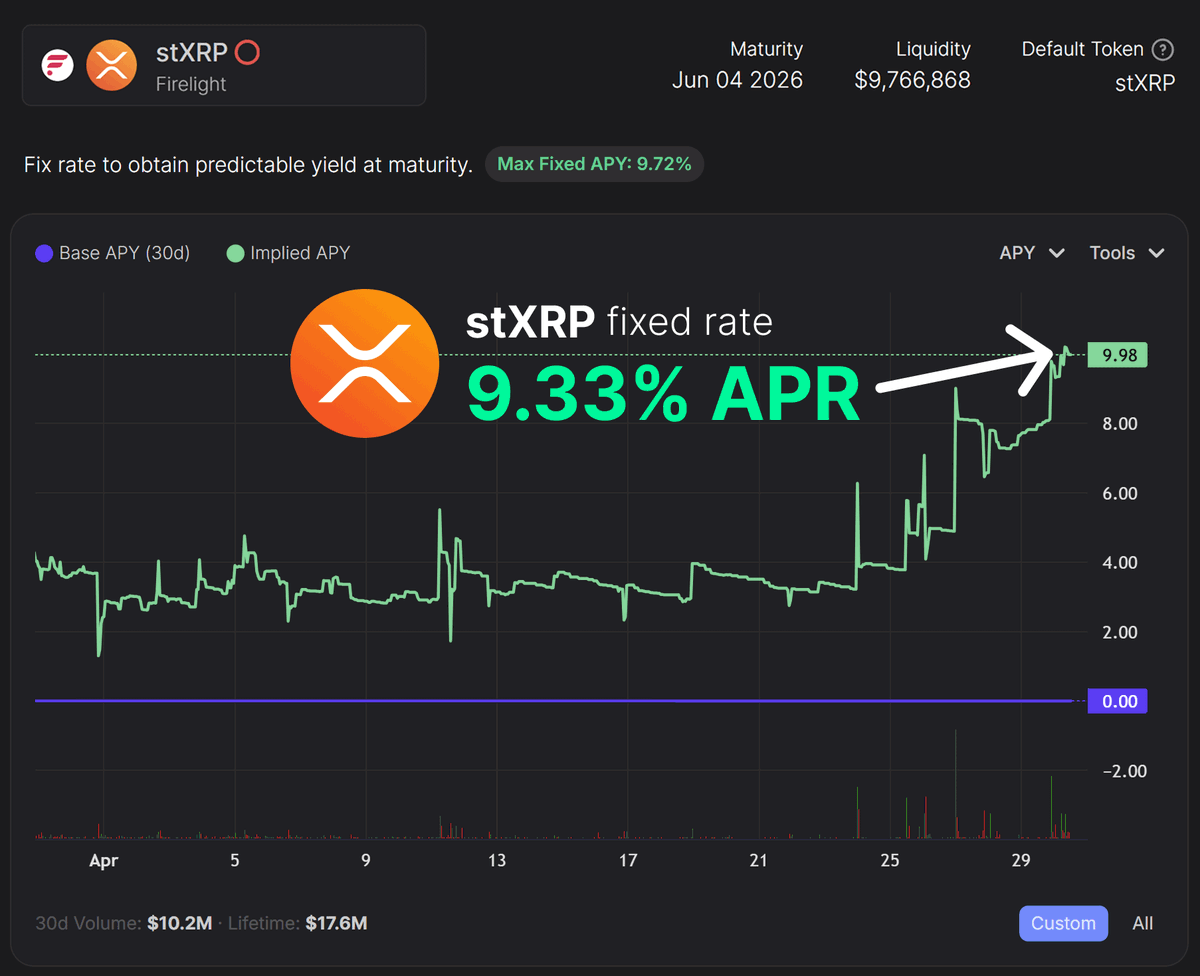Click the 29 date label on time axis

[x=1021, y=860]
